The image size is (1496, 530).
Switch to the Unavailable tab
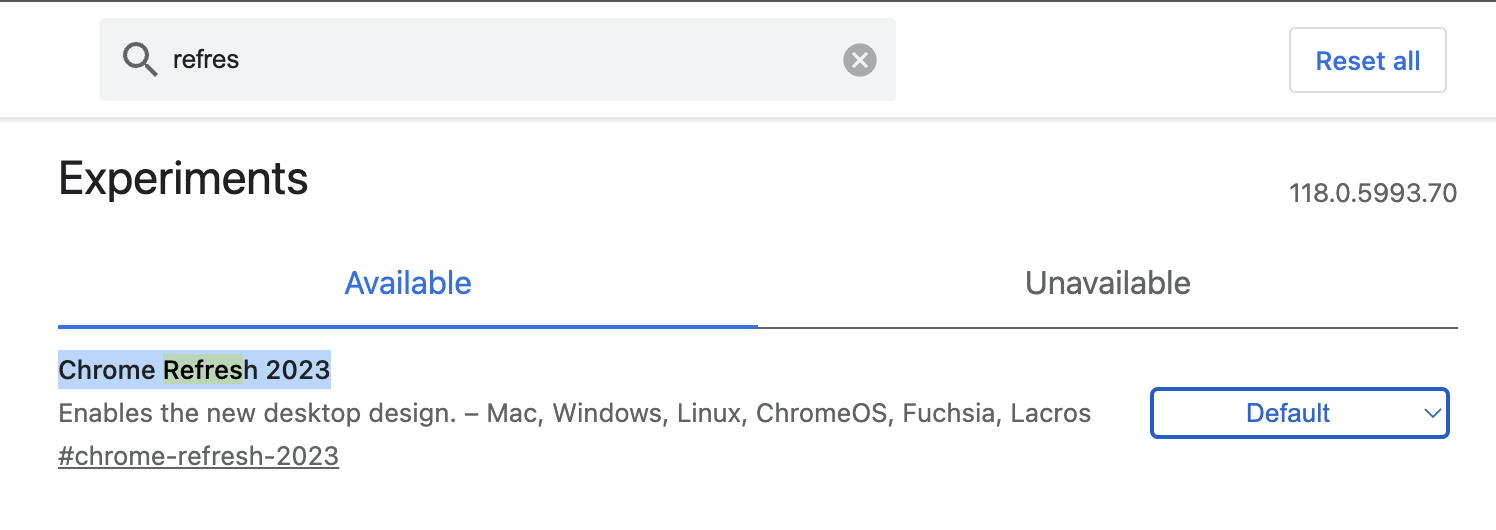[1108, 283]
